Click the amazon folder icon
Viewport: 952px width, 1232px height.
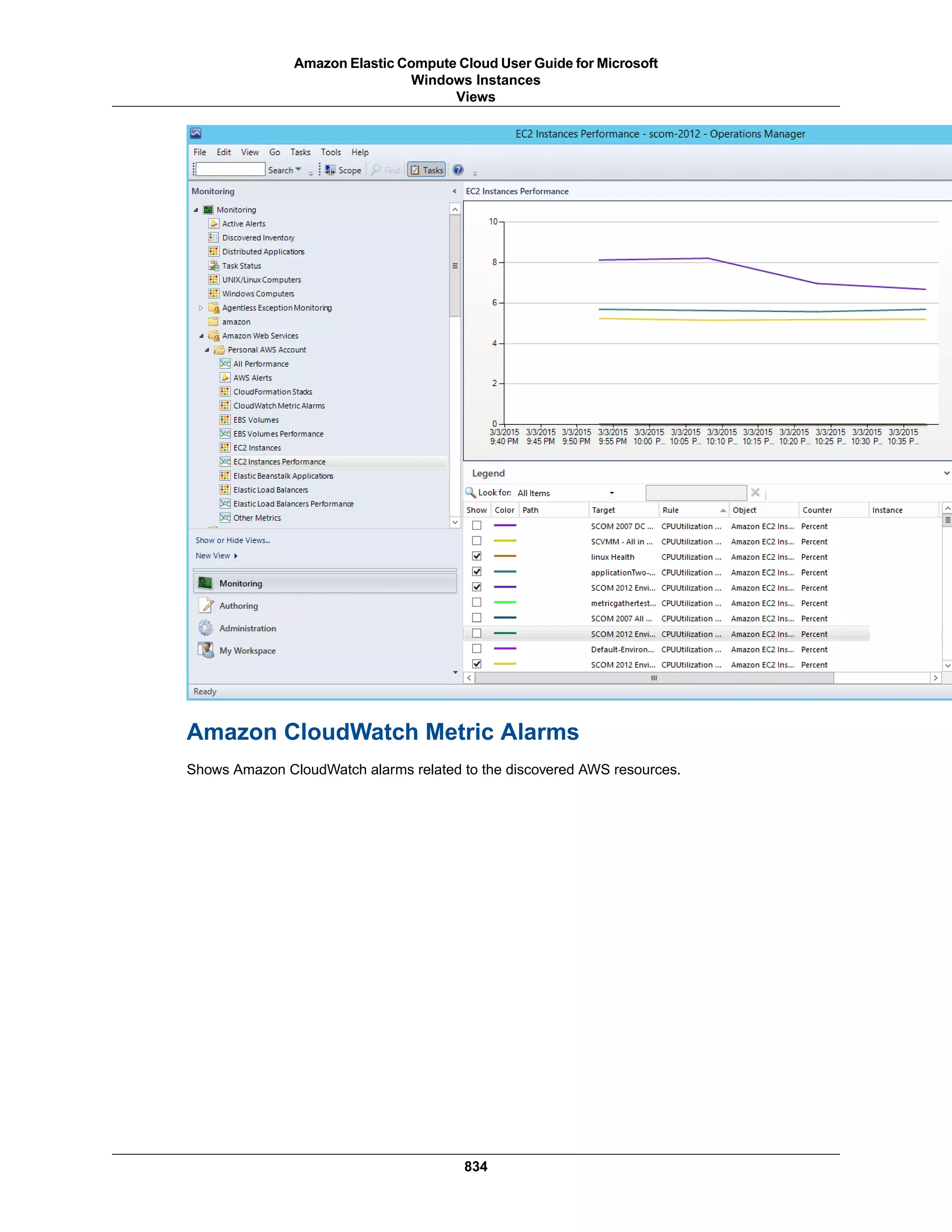(214, 322)
